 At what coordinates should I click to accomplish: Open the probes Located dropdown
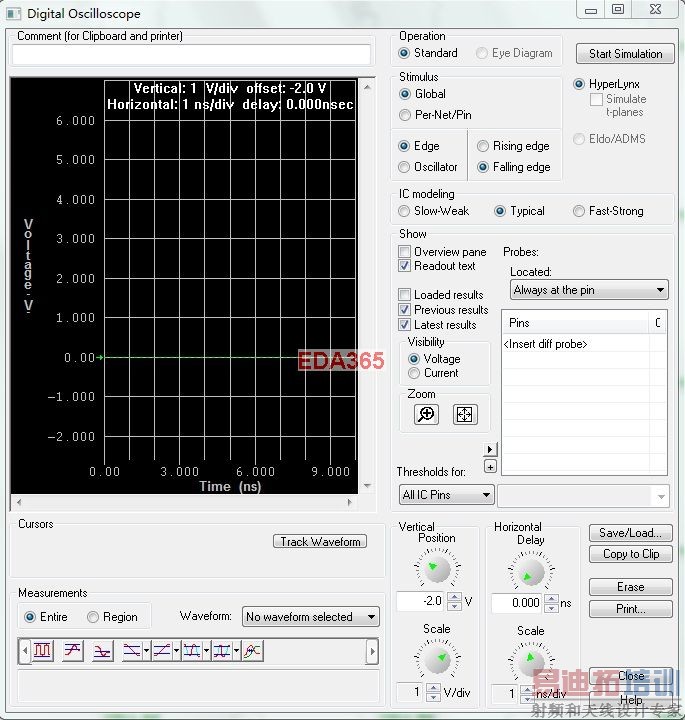[x=589, y=290]
